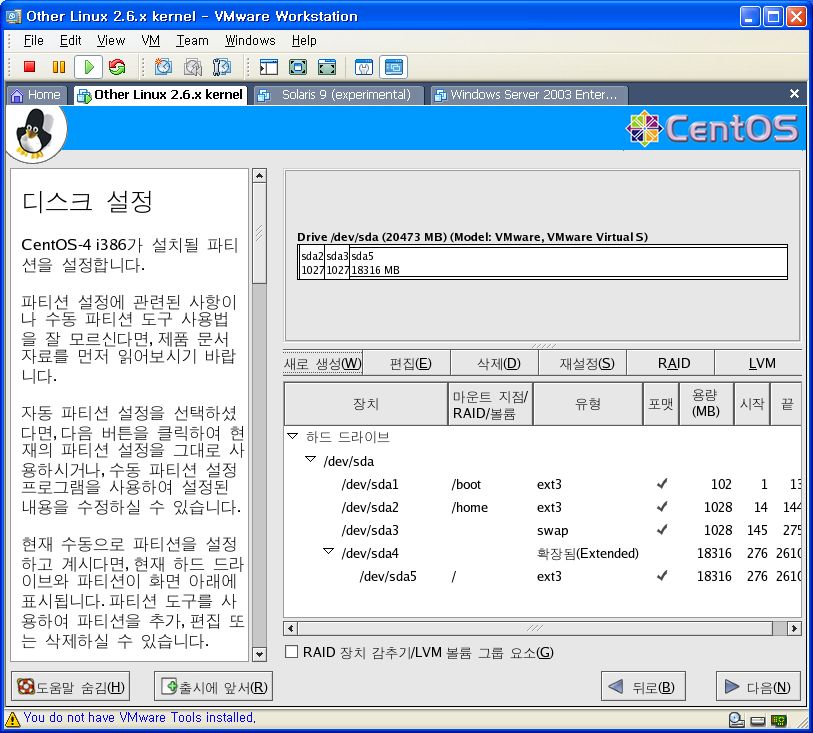The height and width of the screenshot is (733, 813).
Task: Click the 새로 생성(W) new partition button
Action: (x=323, y=363)
